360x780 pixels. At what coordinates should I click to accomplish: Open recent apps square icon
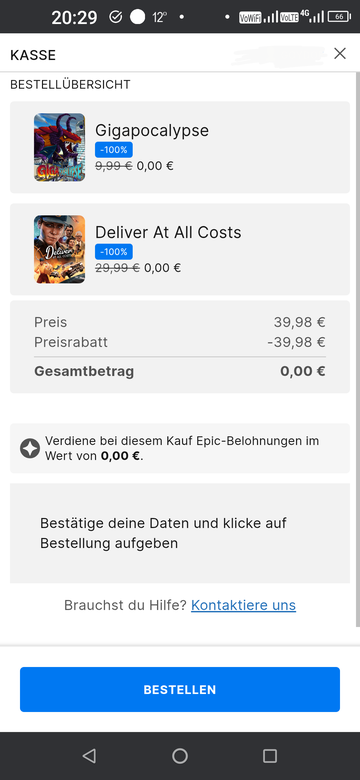point(270,756)
